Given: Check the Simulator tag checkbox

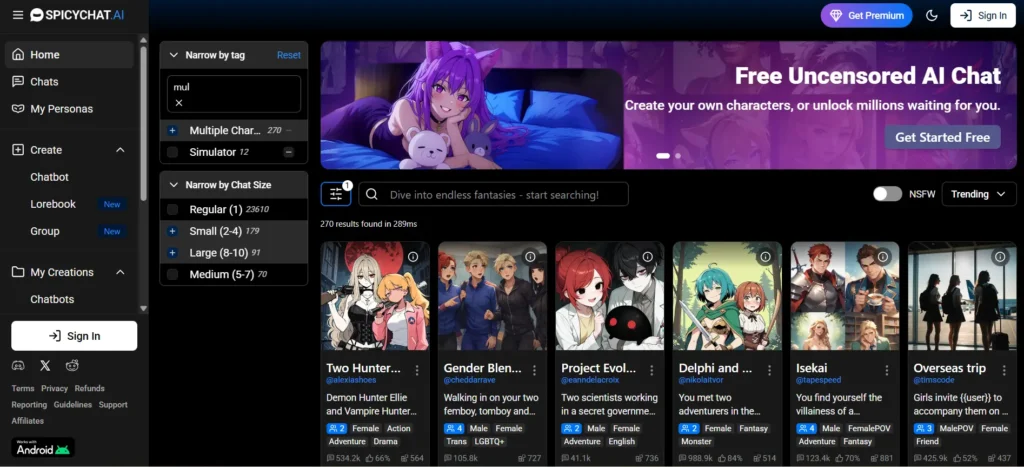Looking at the screenshot, I should coord(172,152).
